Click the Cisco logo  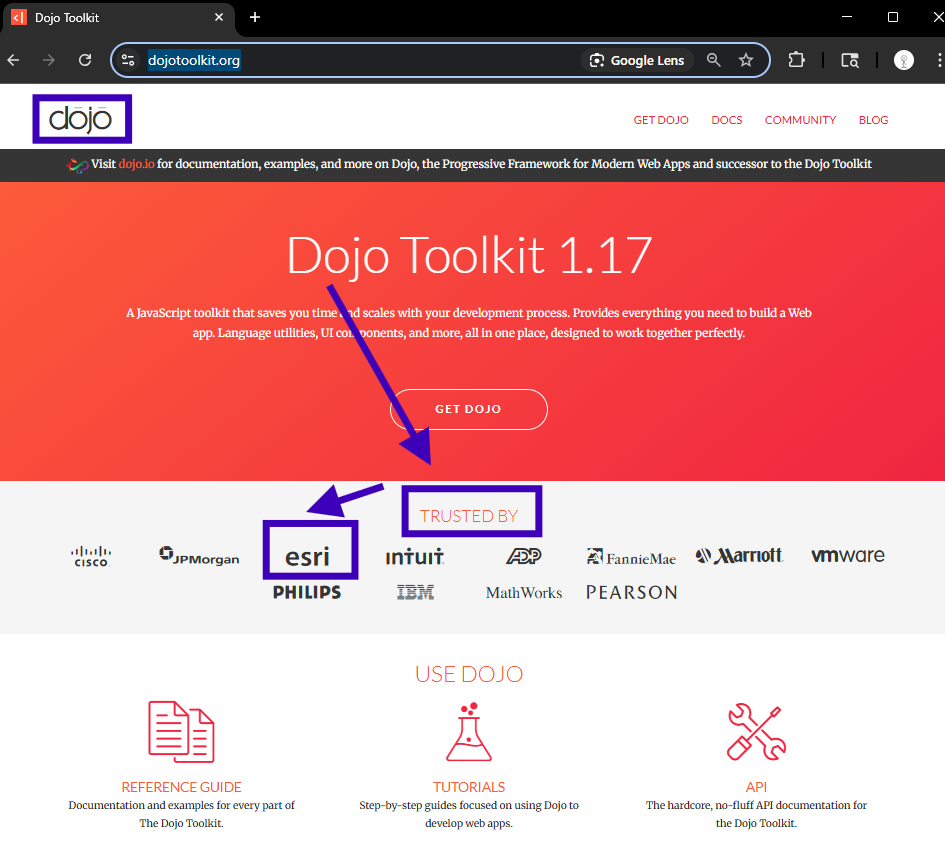click(x=91, y=556)
